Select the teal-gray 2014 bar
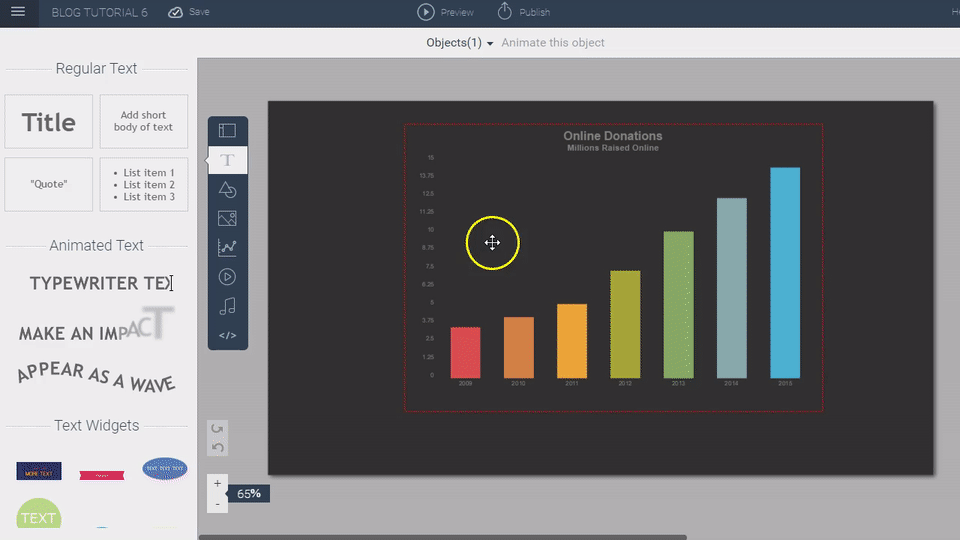The image size is (960, 540). [x=732, y=288]
